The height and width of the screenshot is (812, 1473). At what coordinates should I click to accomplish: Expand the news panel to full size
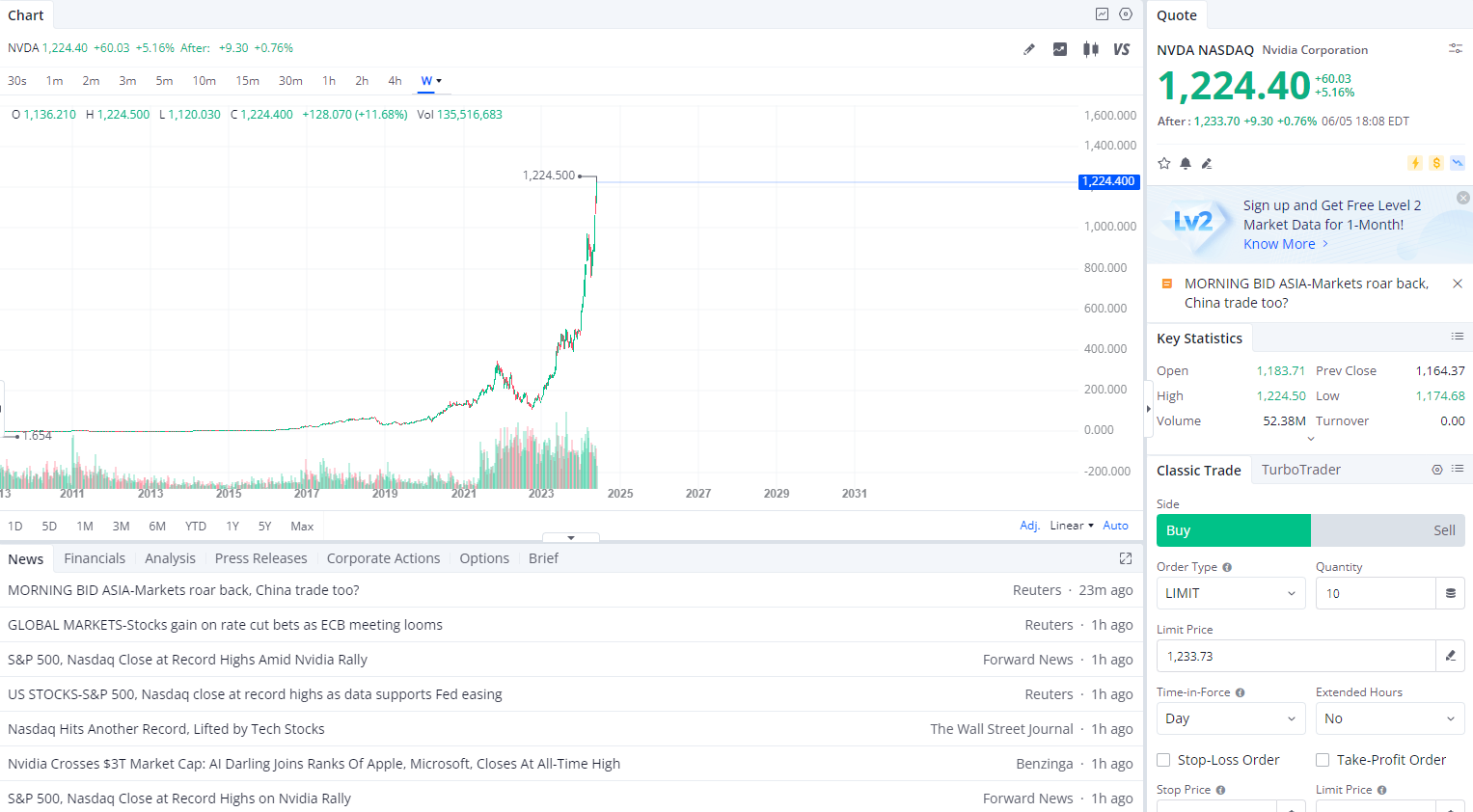click(1126, 558)
